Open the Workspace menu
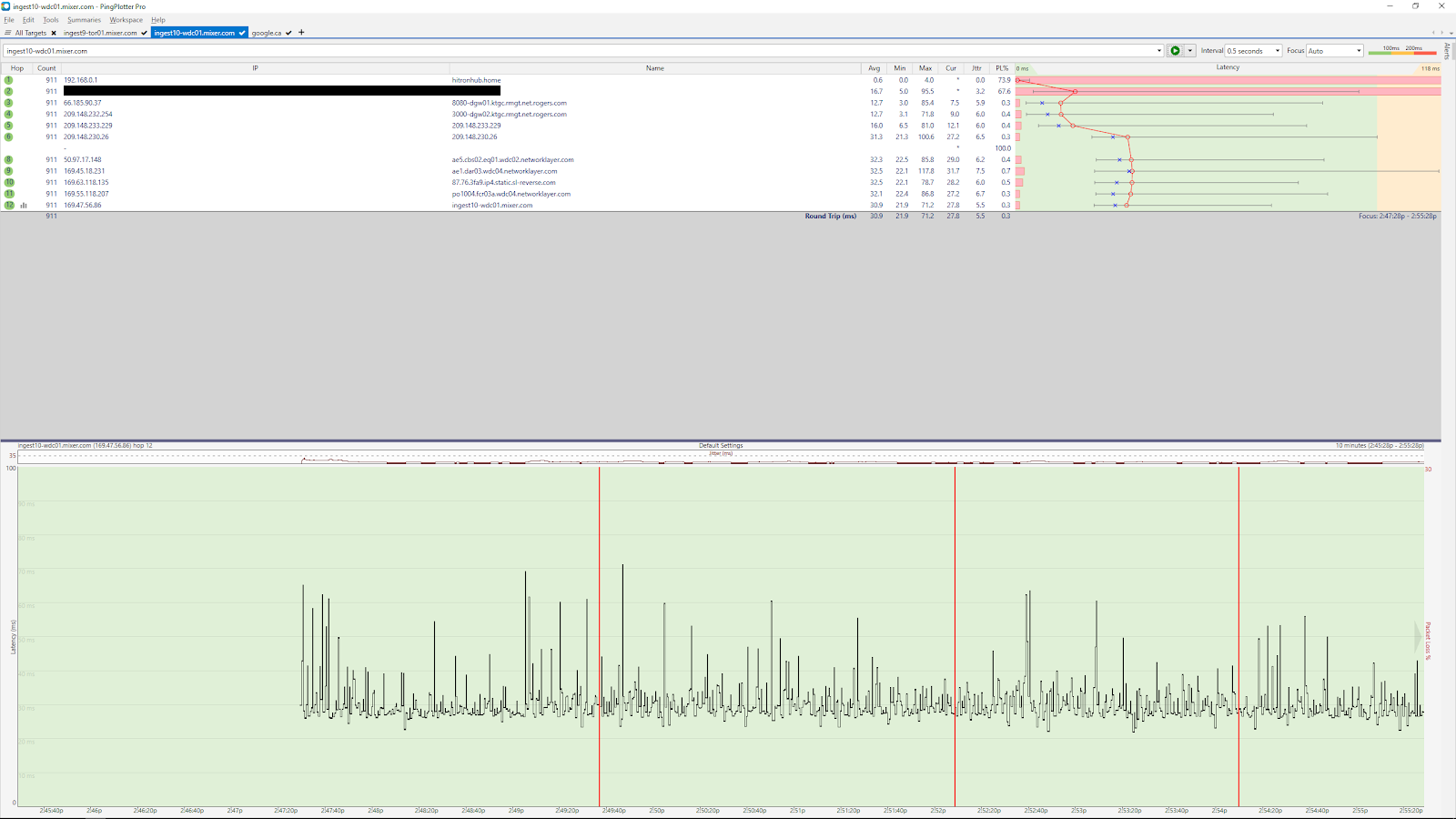This screenshot has width=1456, height=819. (126, 19)
